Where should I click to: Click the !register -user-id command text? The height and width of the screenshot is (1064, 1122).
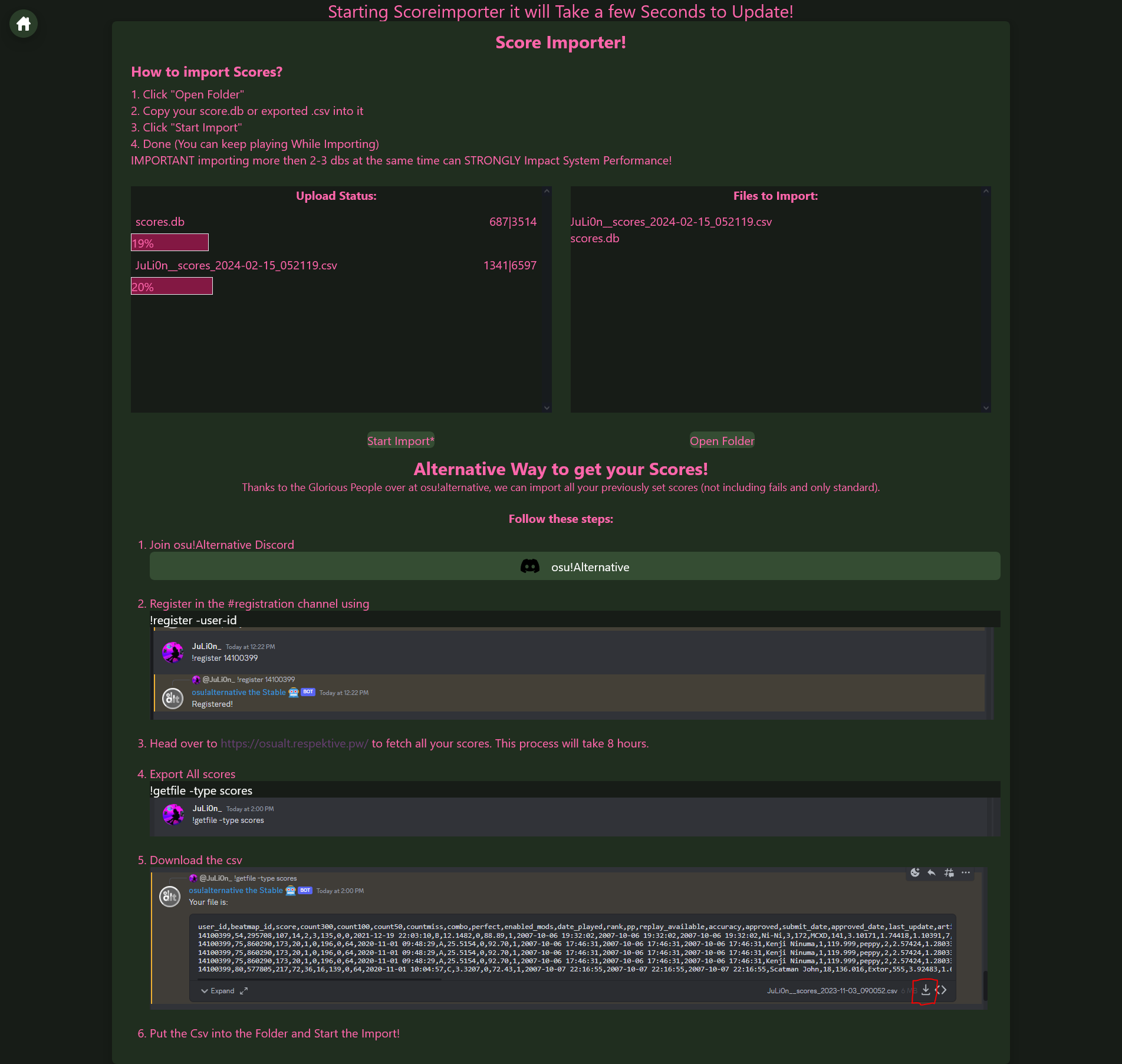coord(193,620)
